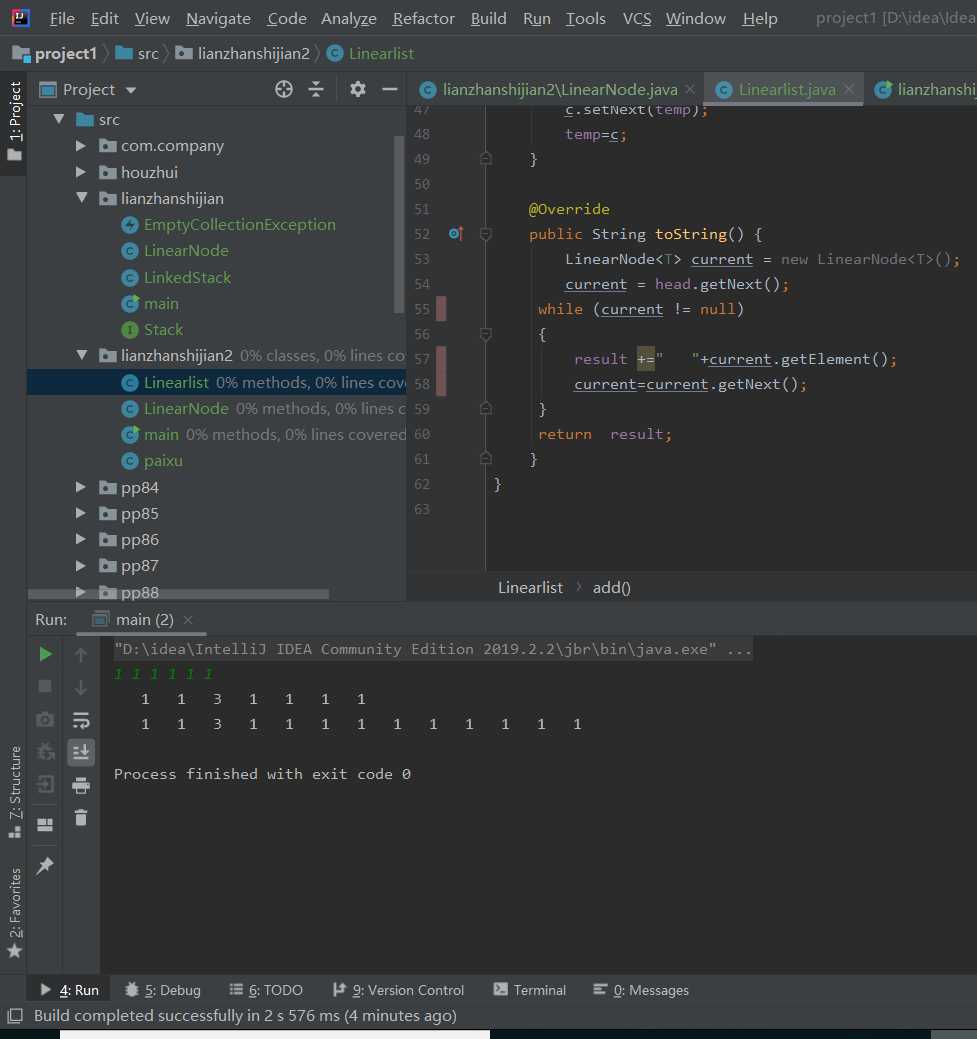Click Project tree vertical scrollbar
This screenshot has width=977, height=1039.
coord(398,224)
